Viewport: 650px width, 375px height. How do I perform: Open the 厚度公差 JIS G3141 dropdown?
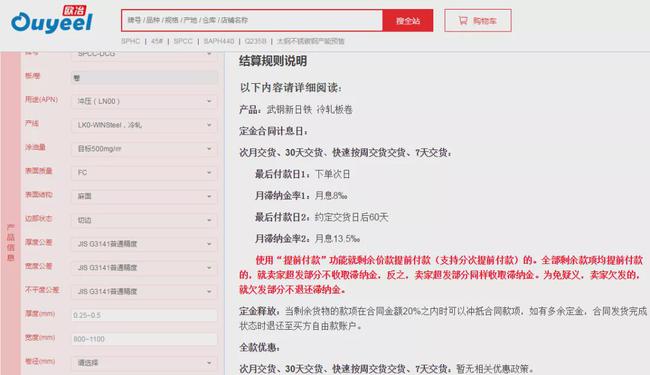coord(144,244)
